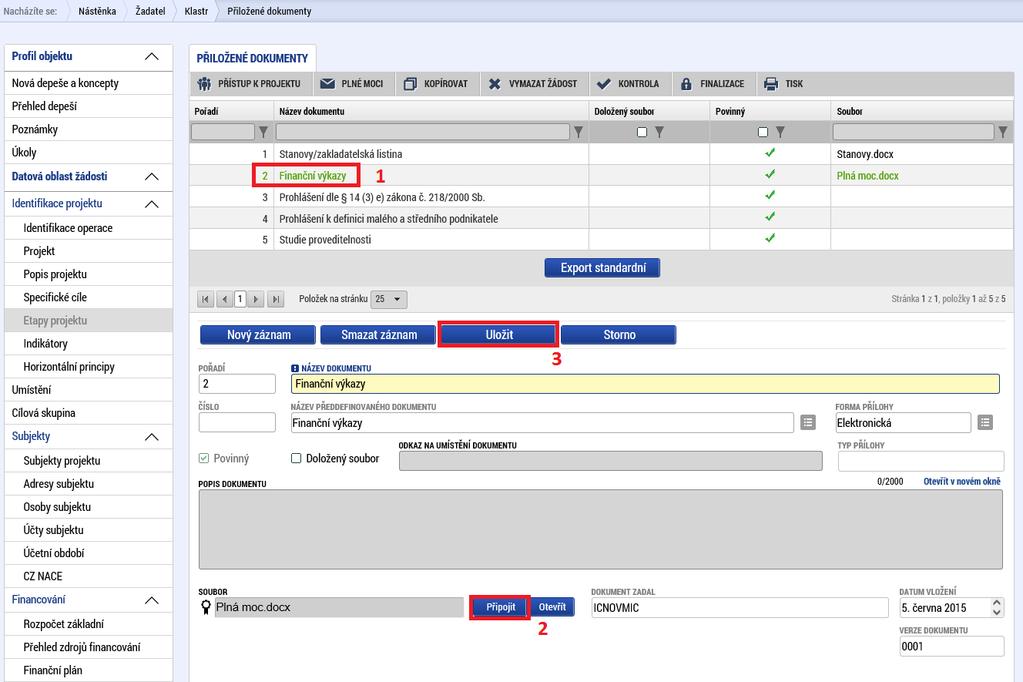This screenshot has height=682, width=1023.
Task: Click the Popis dokumentu text area
Action: [600, 529]
